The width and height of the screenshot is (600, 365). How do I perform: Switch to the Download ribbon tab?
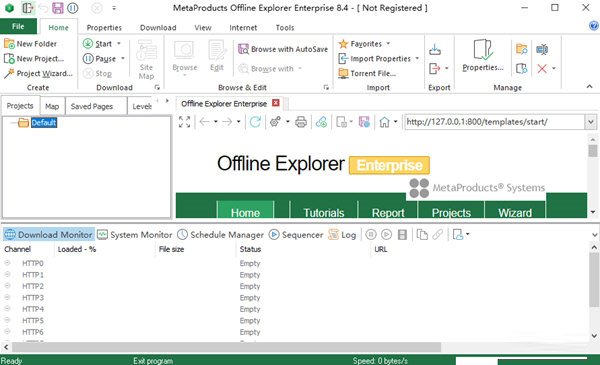[158, 28]
